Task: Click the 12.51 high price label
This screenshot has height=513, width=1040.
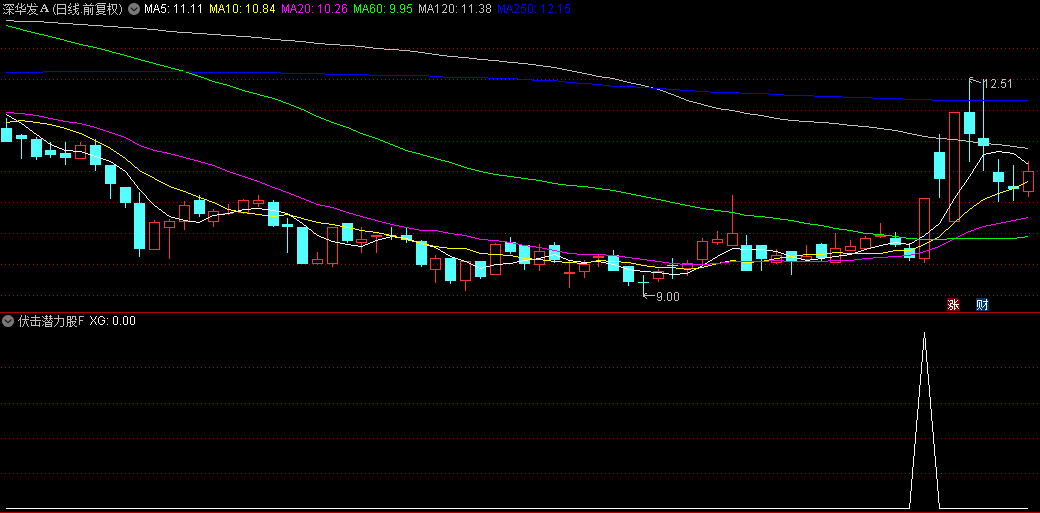Action: (x=997, y=84)
